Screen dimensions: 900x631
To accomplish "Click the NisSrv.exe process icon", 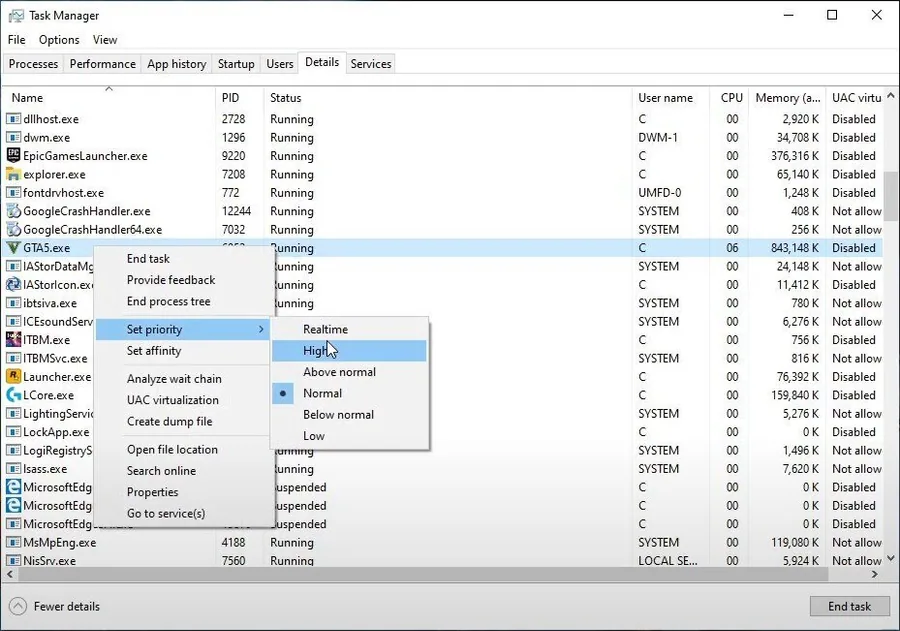I will 13,560.
